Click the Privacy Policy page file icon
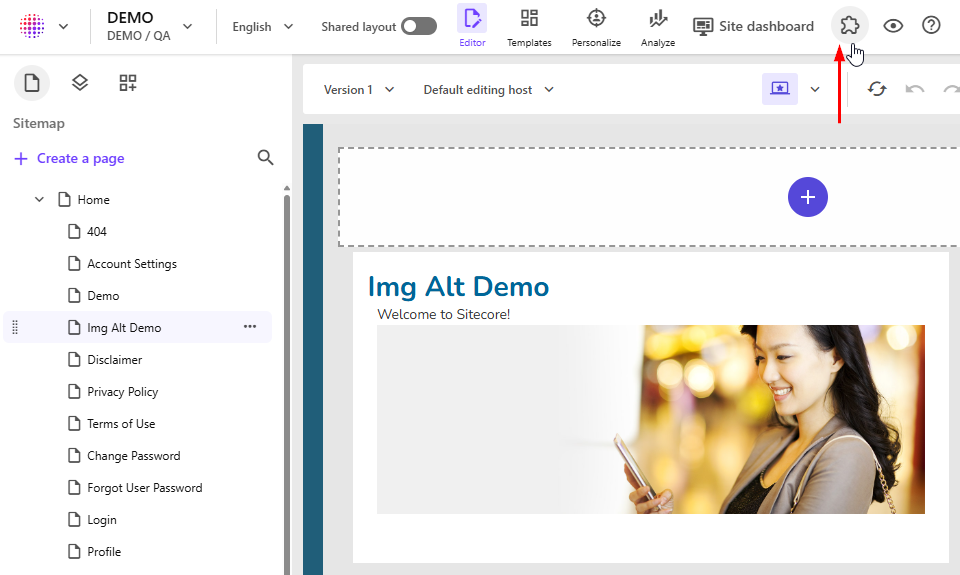Viewport: 960px width, 575px height. 74,392
